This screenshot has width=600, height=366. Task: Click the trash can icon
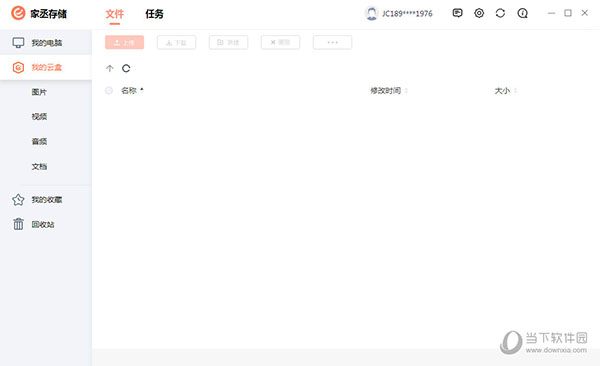18,224
